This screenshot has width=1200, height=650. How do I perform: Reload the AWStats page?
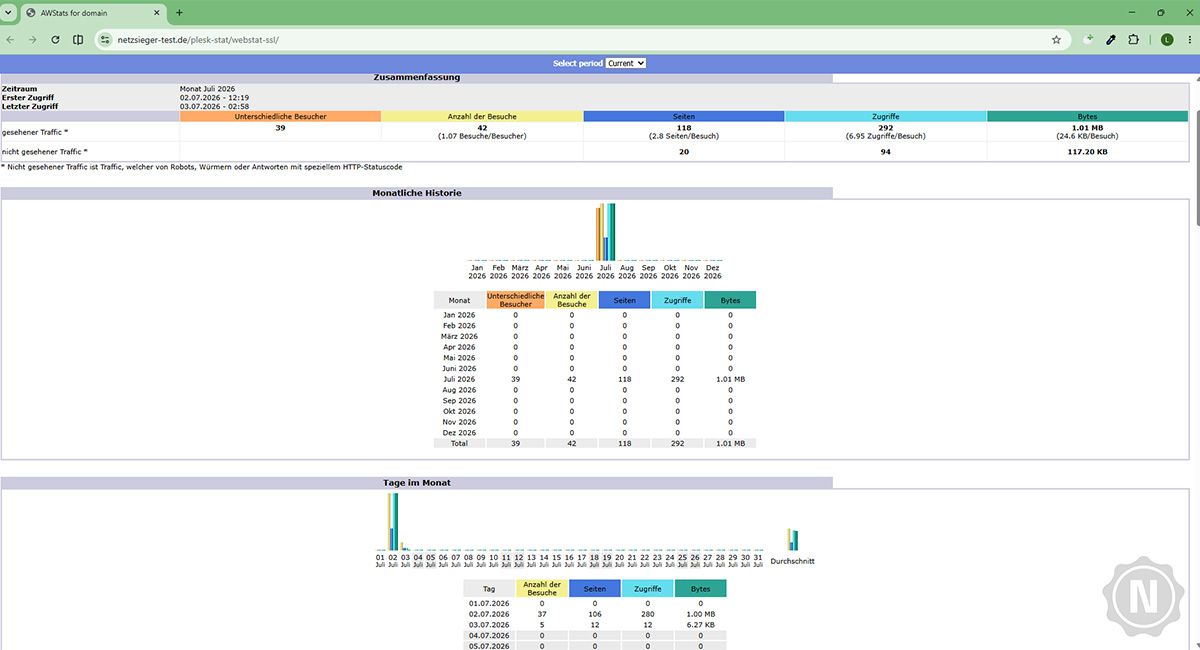[x=55, y=40]
